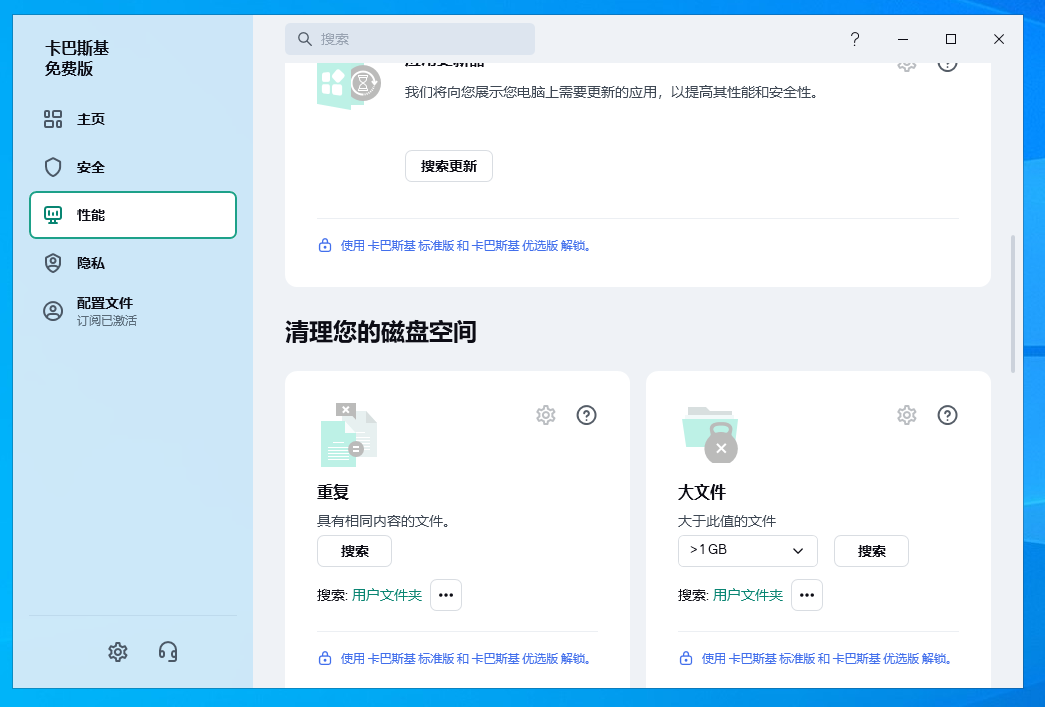This screenshot has height=707, width=1045.
Task: Click the 重复 duplicate files illustration
Action: [x=349, y=434]
